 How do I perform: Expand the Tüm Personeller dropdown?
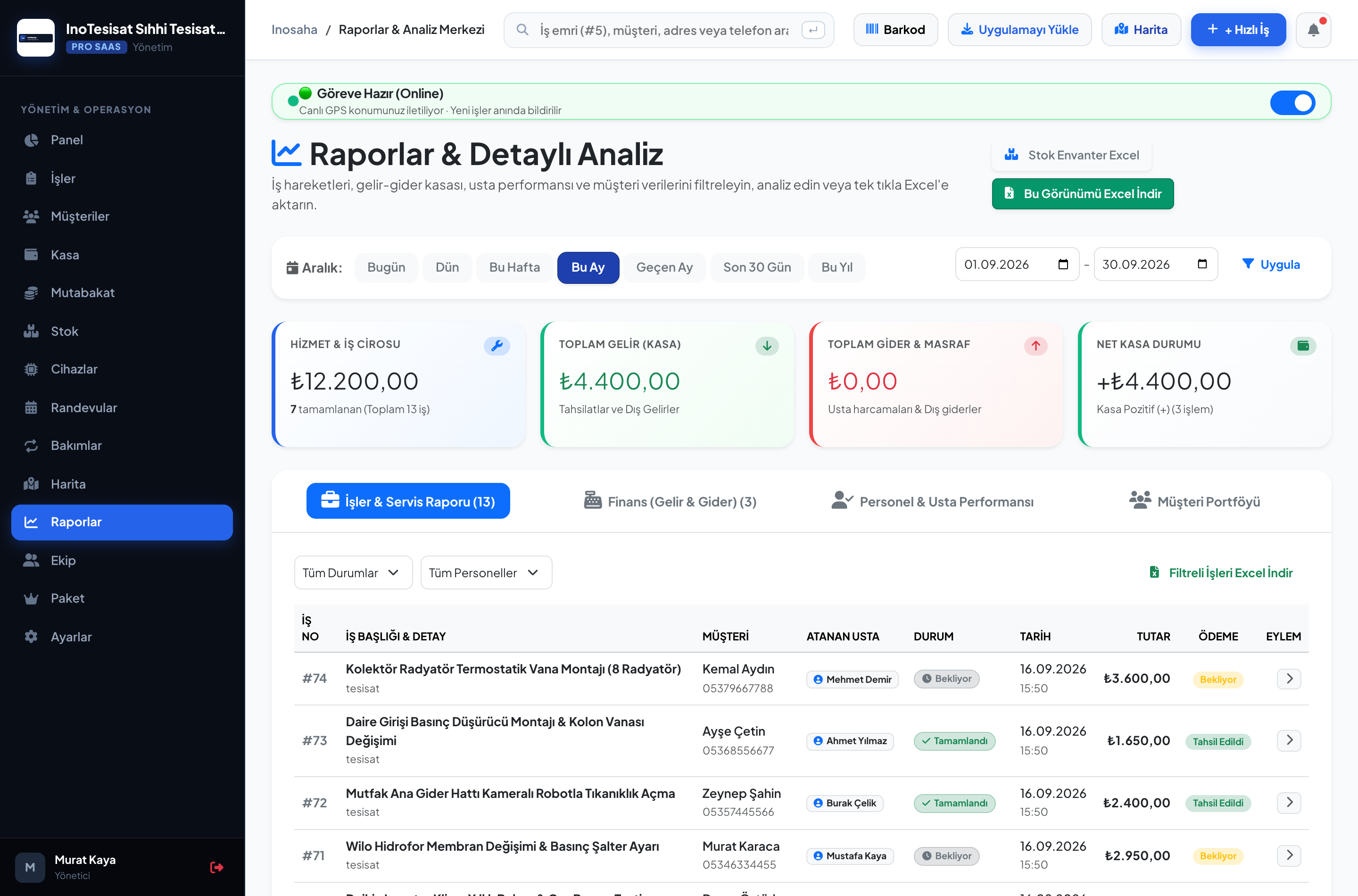tap(486, 572)
